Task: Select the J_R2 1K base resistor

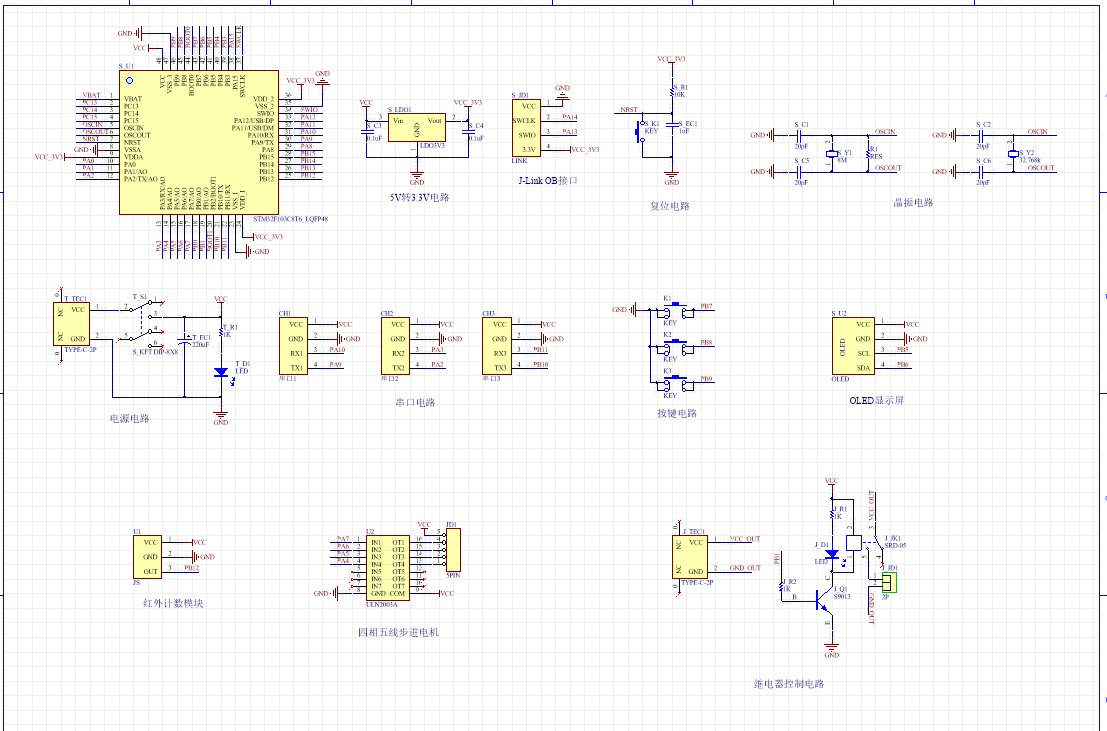Action: click(781, 587)
